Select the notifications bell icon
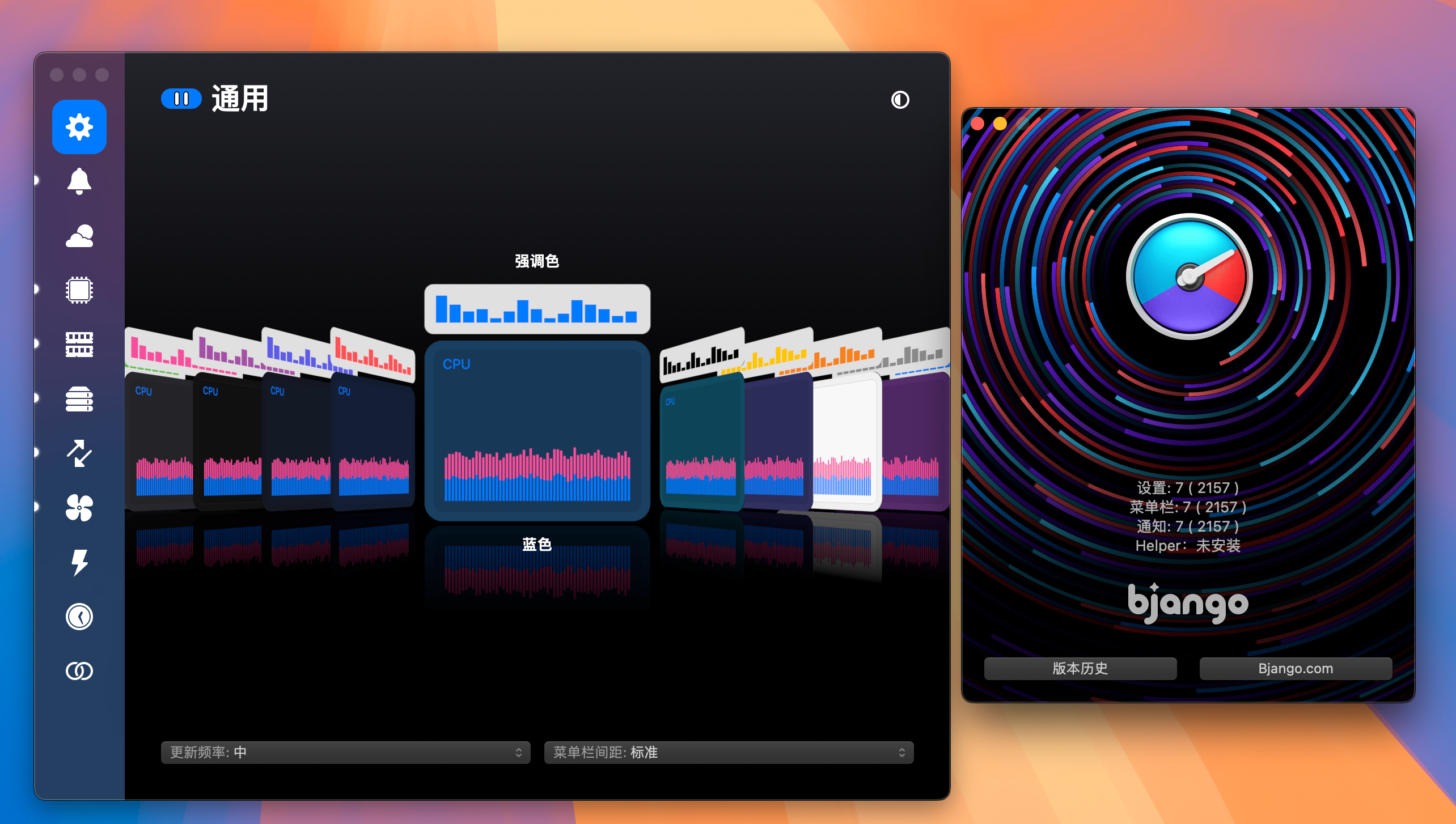 pyautogui.click(x=79, y=180)
